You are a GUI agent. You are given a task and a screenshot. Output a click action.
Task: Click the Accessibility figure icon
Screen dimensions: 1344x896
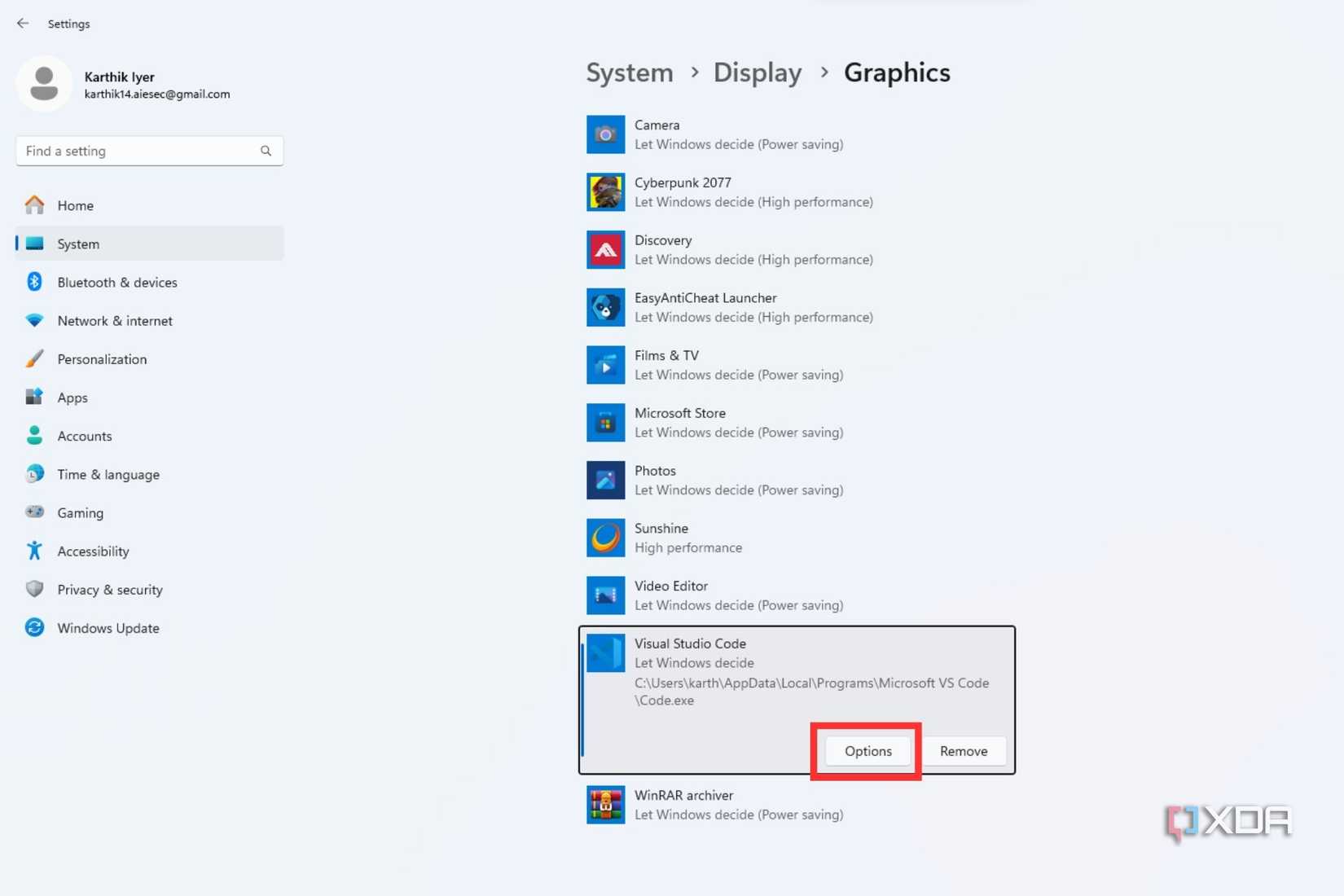point(34,551)
